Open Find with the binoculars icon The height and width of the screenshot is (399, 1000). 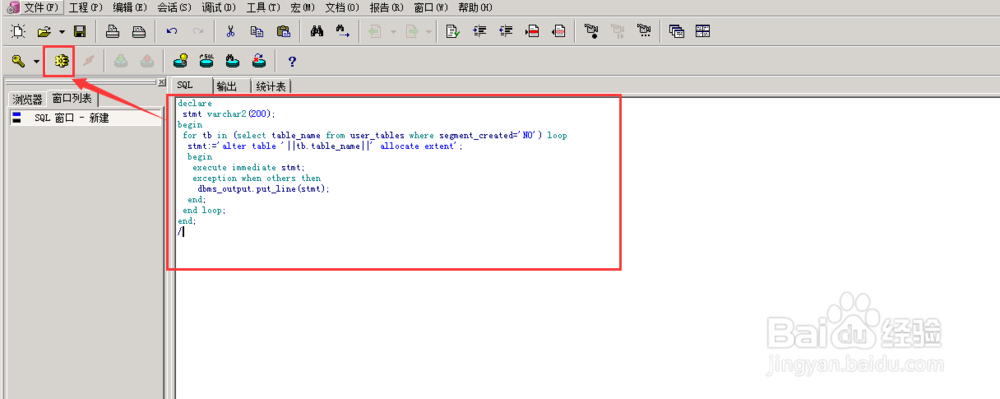(317, 31)
